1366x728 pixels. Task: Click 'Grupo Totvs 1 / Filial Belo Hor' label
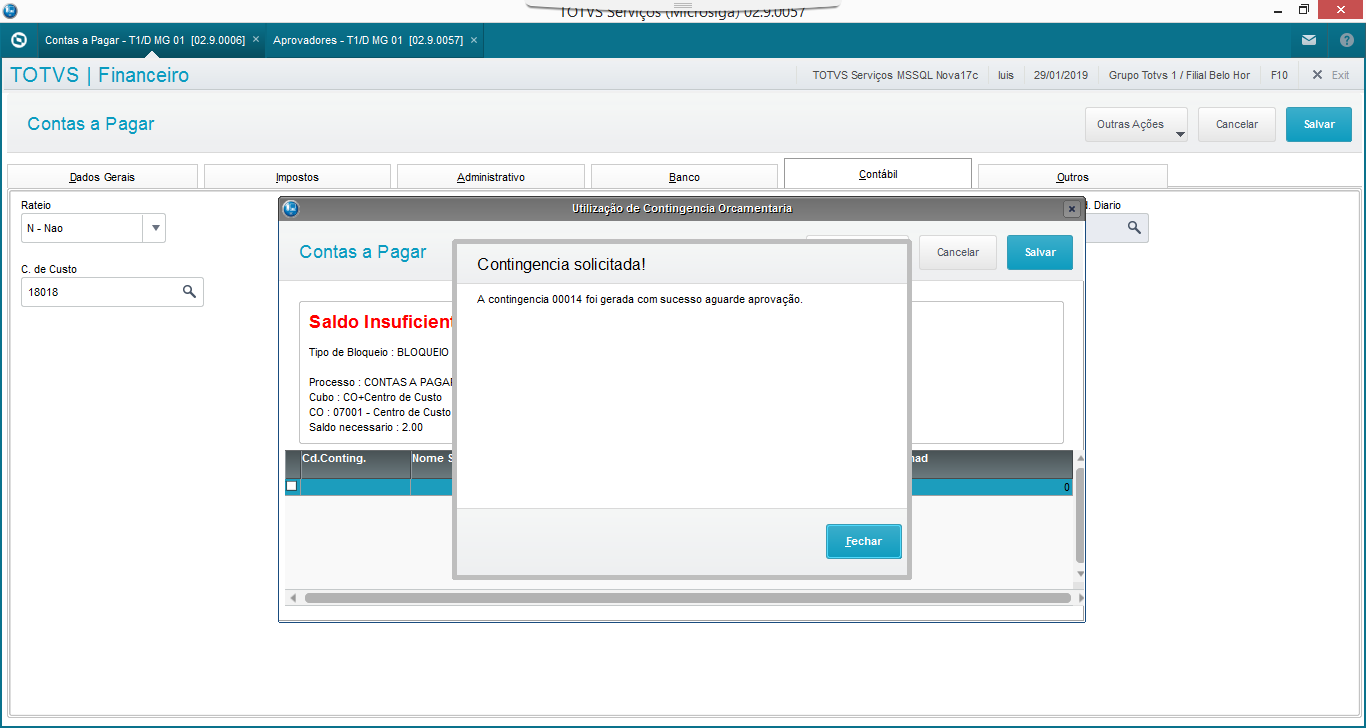(x=1179, y=75)
